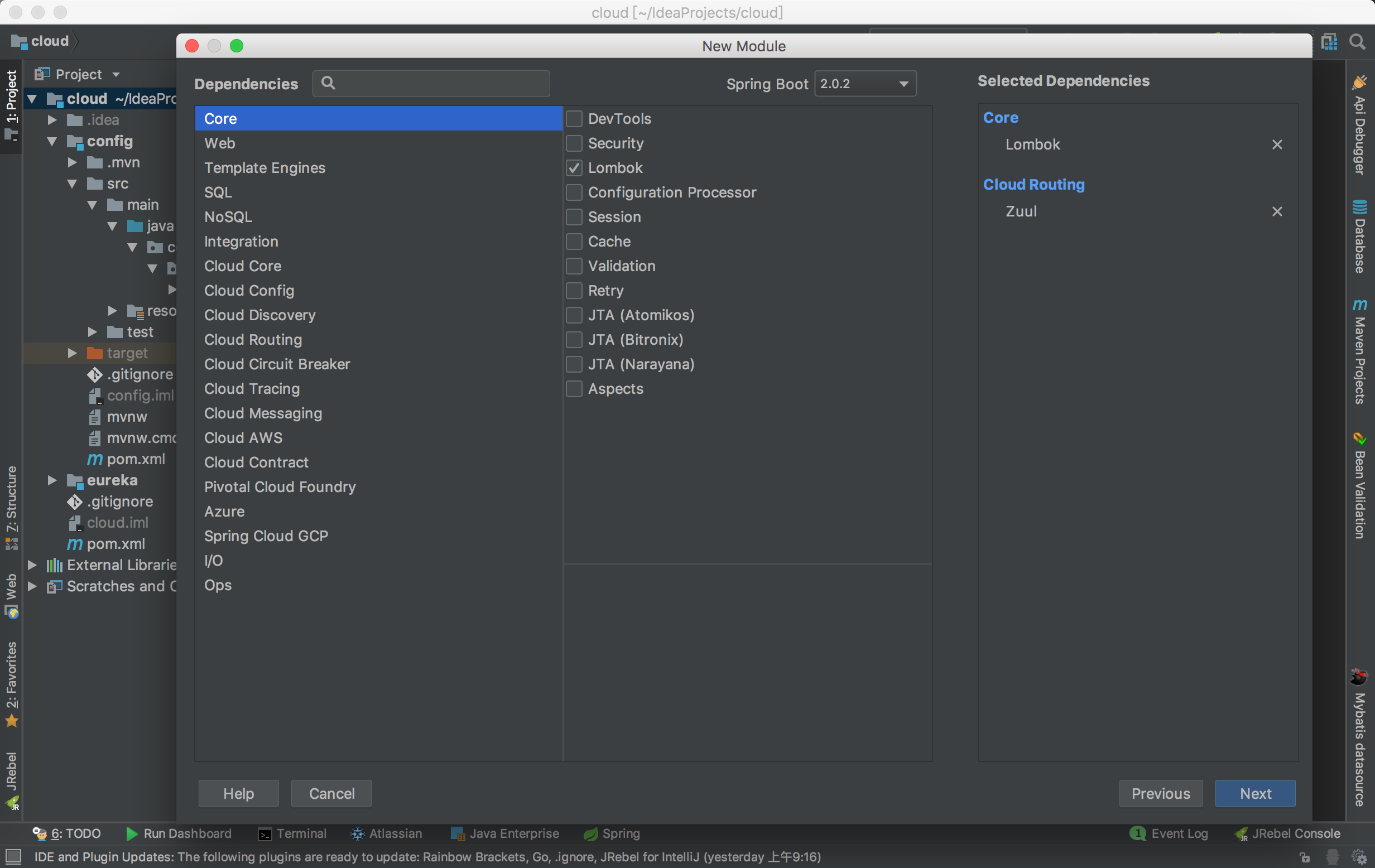This screenshot has width=1375, height=868.
Task: Remove Zuul from selected dependencies
Action: pyautogui.click(x=1277, y=211)
